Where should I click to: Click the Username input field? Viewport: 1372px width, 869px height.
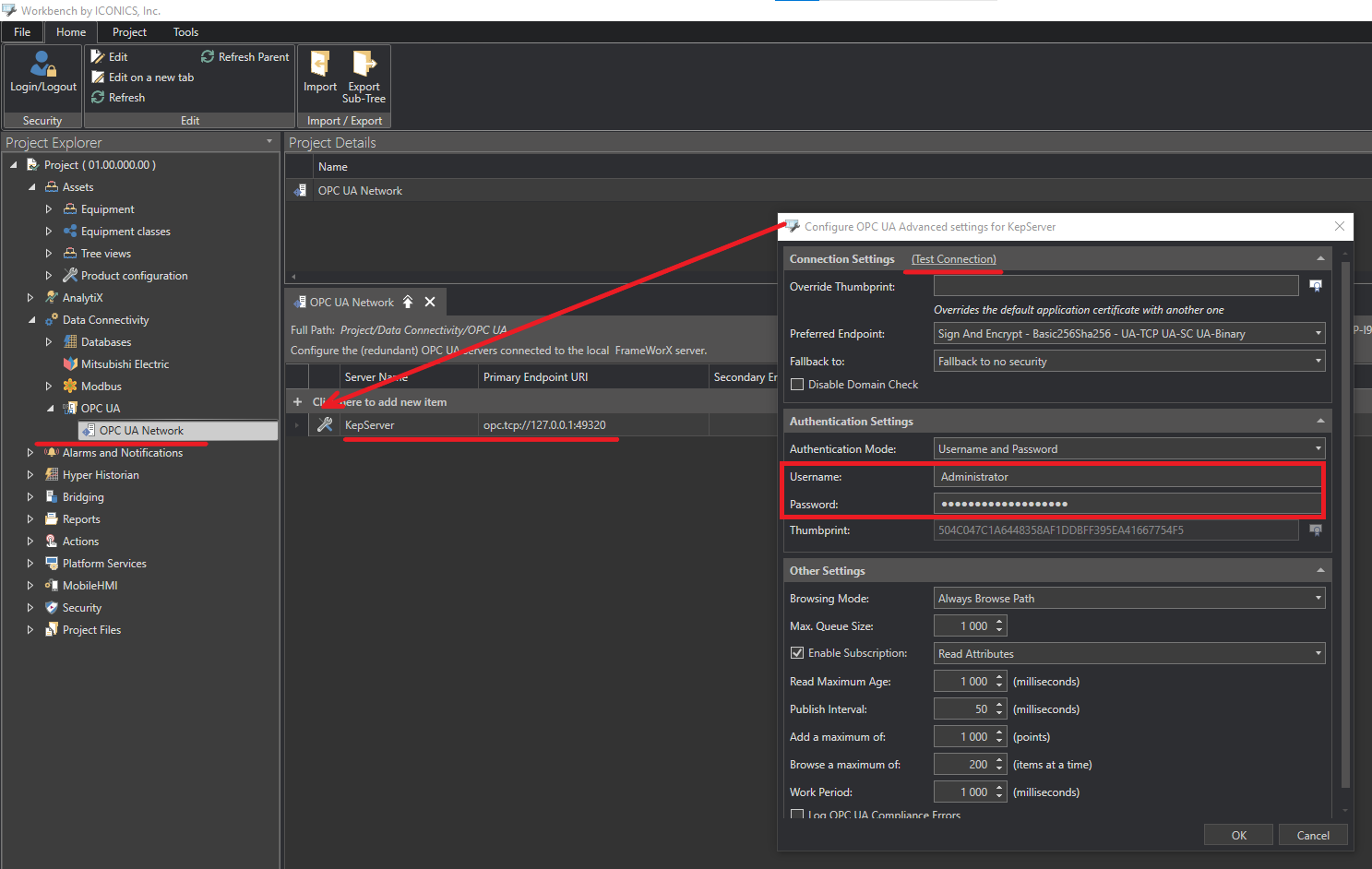1127,477
